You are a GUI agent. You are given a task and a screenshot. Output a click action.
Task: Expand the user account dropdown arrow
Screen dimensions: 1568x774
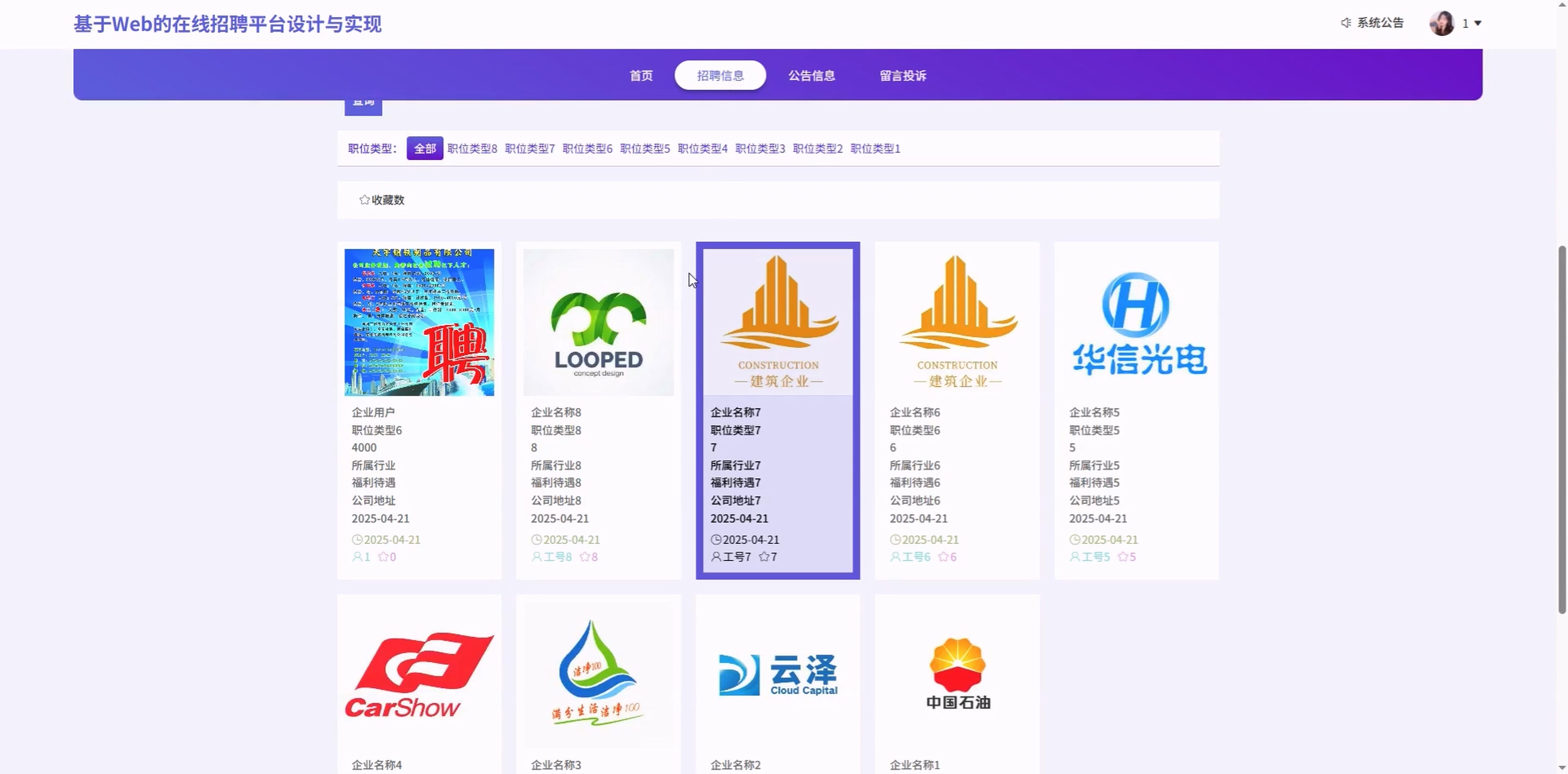click(1477, 23)
